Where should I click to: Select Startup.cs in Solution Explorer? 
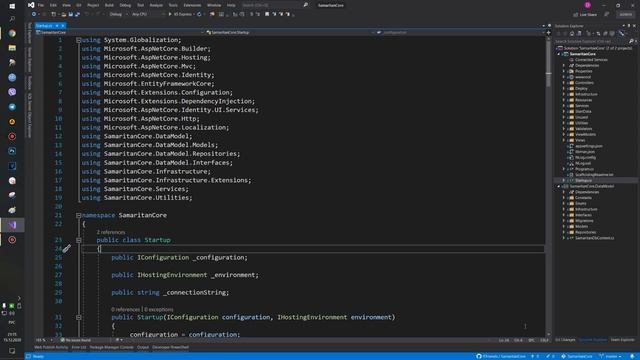(x=583, y=180)
